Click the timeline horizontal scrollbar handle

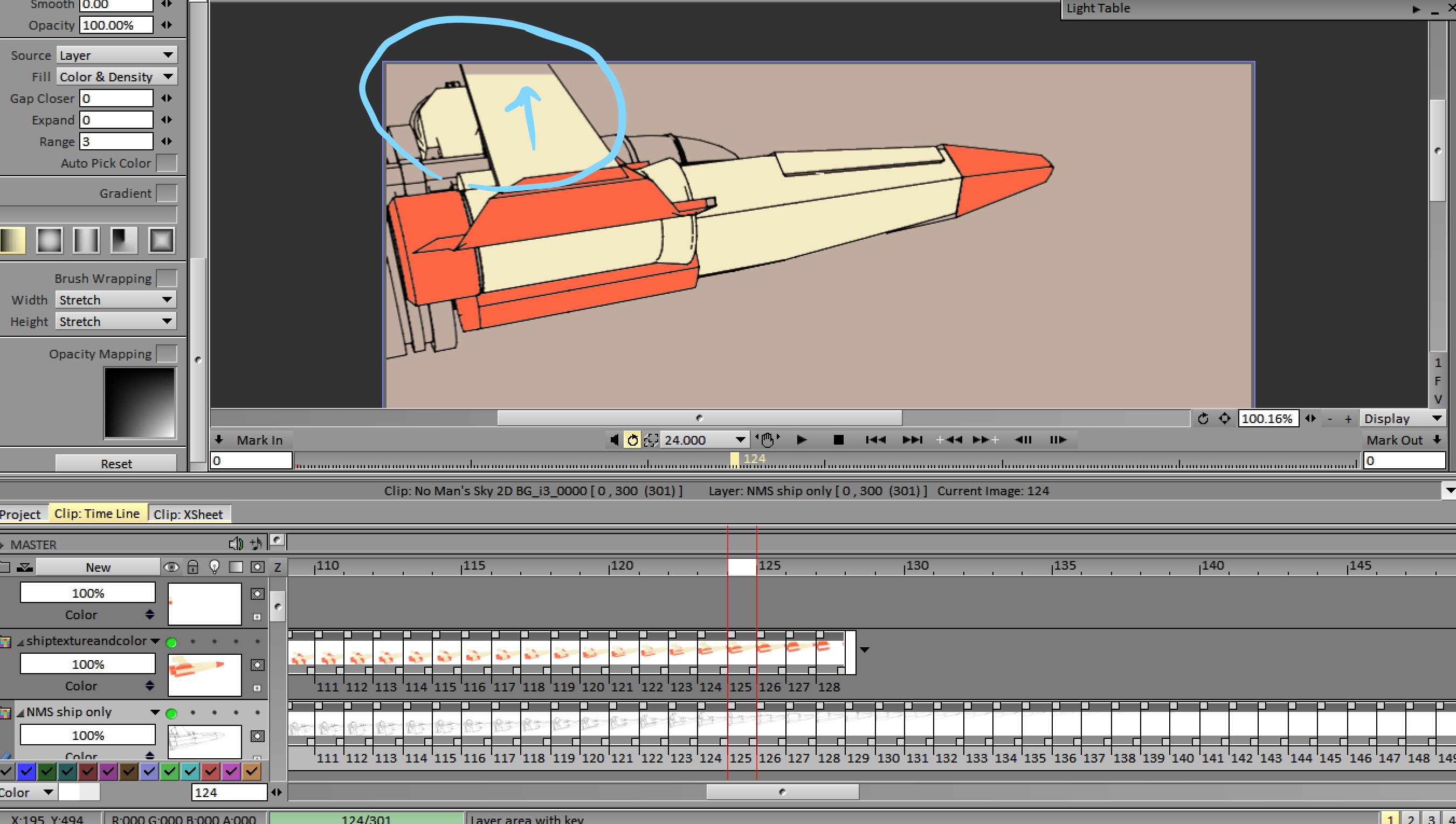782,792
